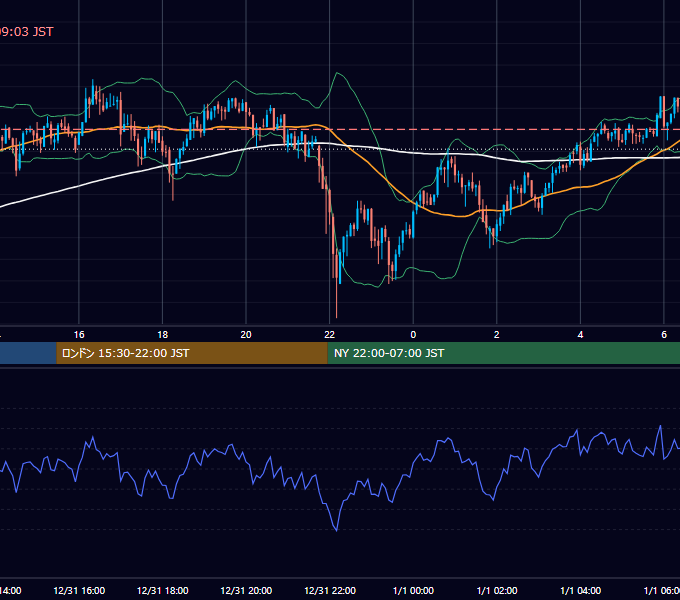Click the 1/1 04:00 date label
The width and height of the screenshot is (680, 600).
tap(580, 591)
